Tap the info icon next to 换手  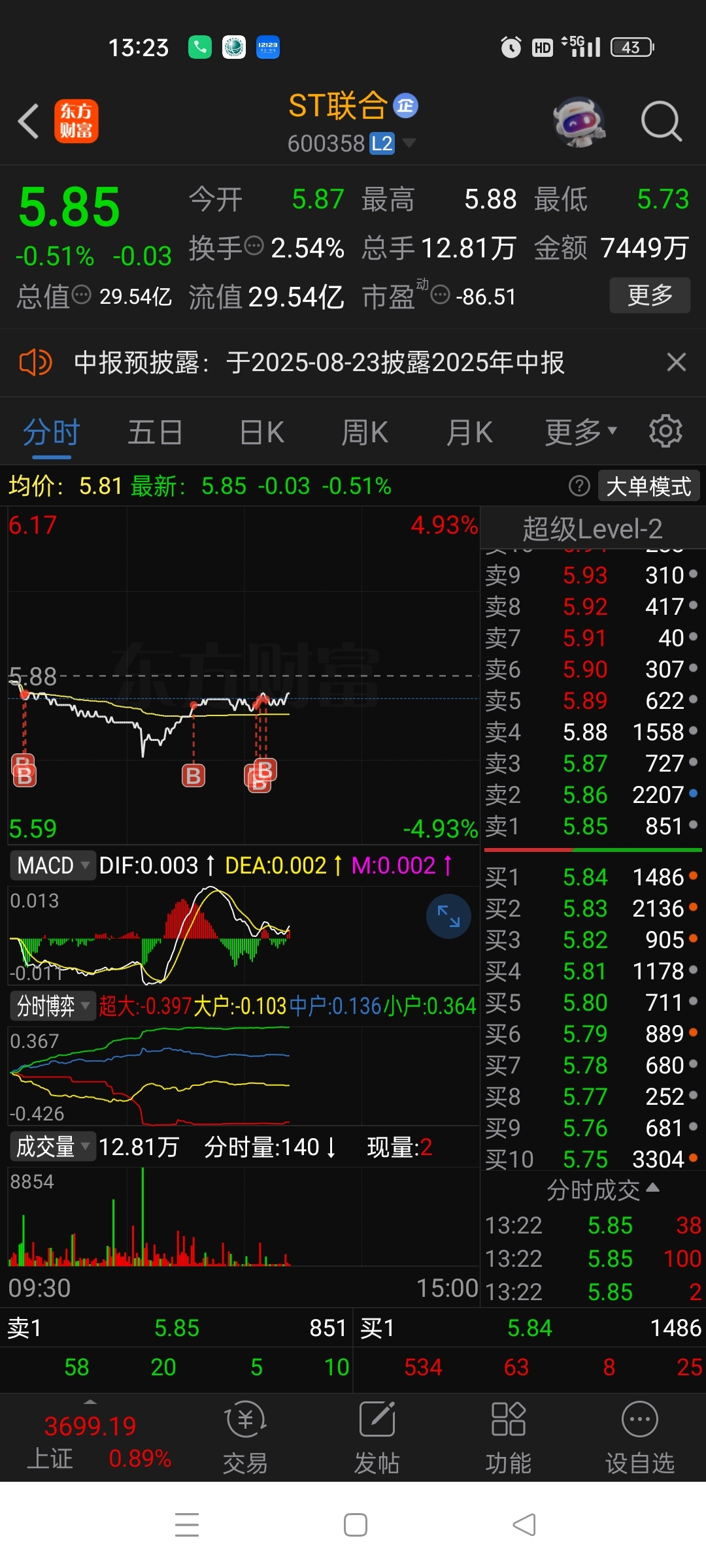click(x=254, y=246)
